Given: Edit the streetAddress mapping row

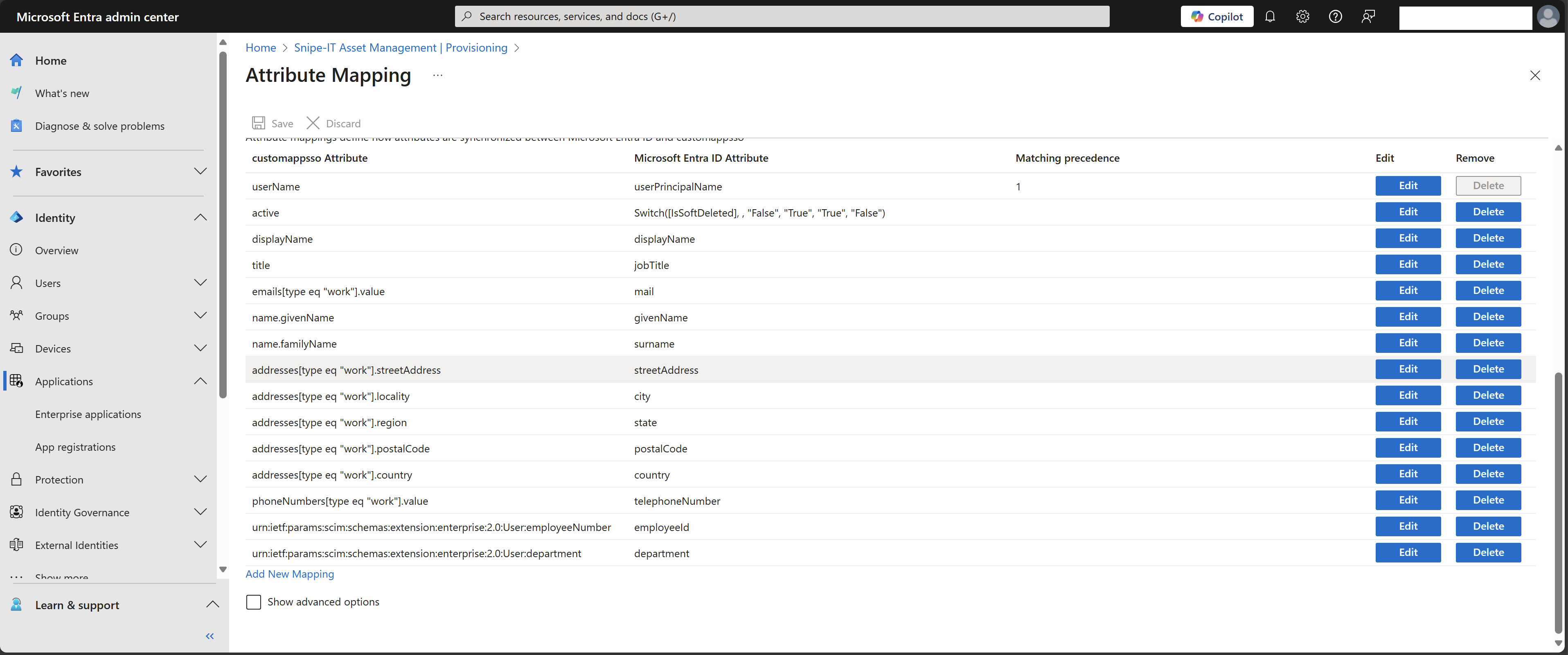Looking at the screenshot, I should click(x=1408, y=369).
